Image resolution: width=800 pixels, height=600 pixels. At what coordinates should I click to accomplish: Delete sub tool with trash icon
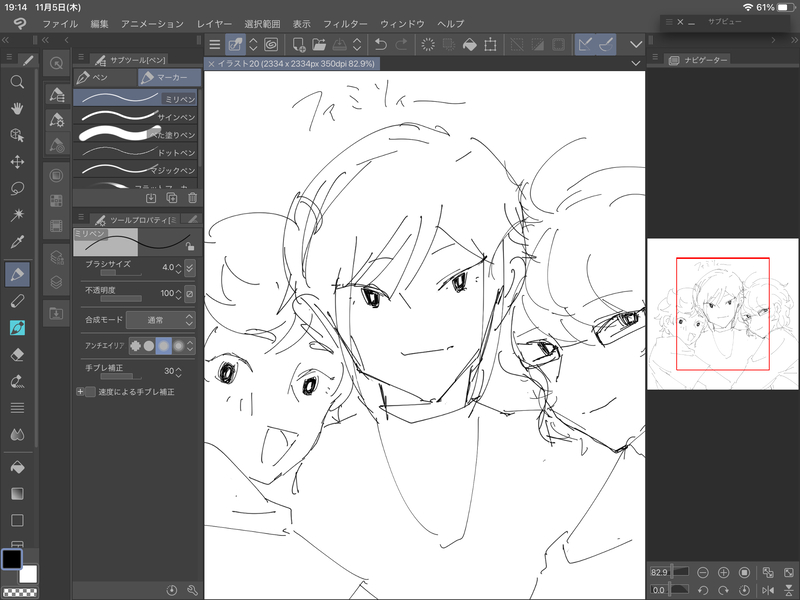click(x=192, y=198)
